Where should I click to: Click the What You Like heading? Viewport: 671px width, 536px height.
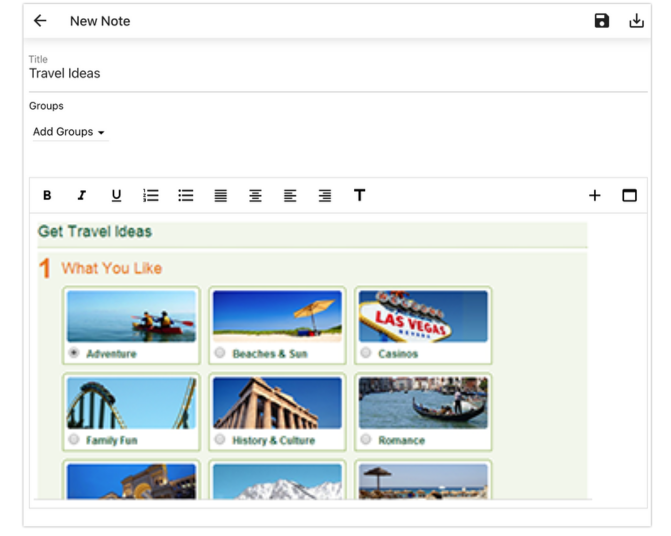pyautogui.click(x=112, y=268)
